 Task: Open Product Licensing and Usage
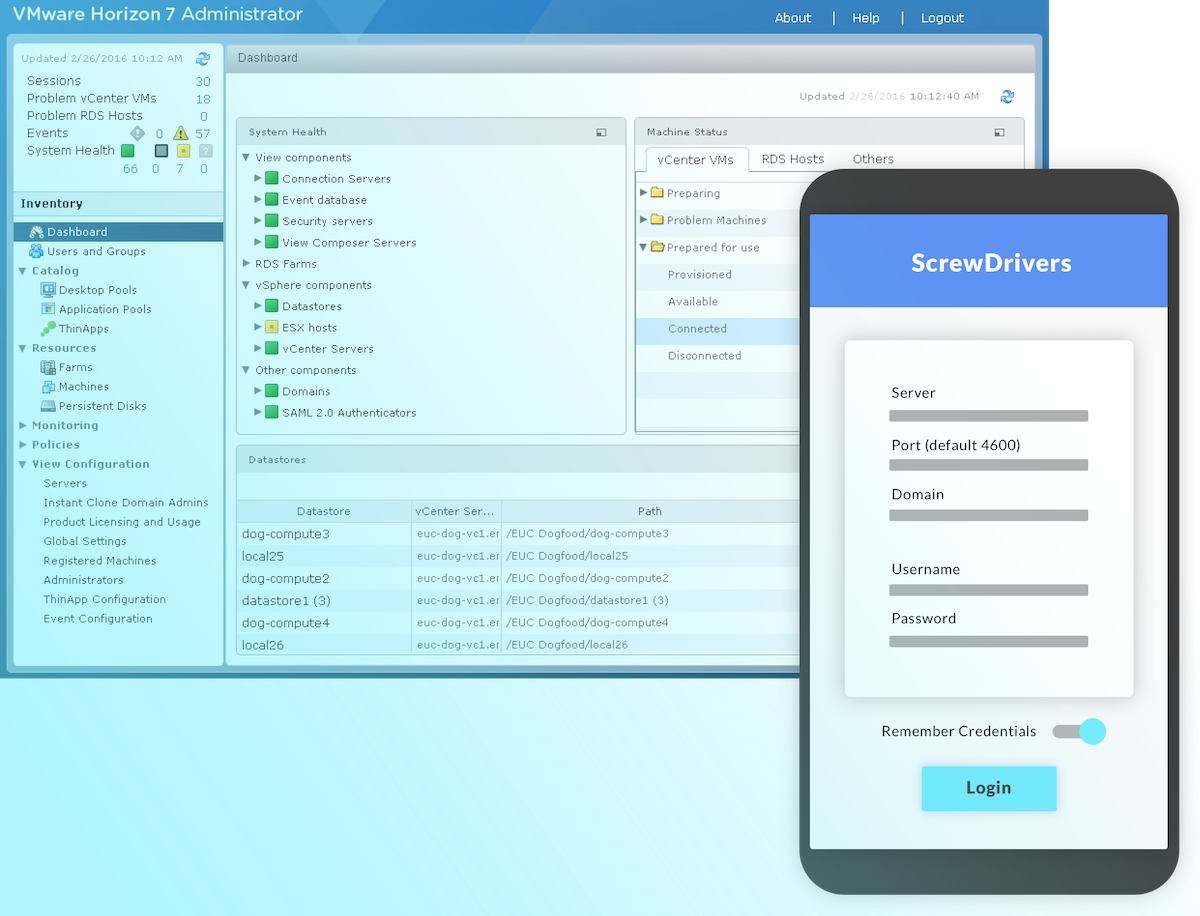click(122, 522)
